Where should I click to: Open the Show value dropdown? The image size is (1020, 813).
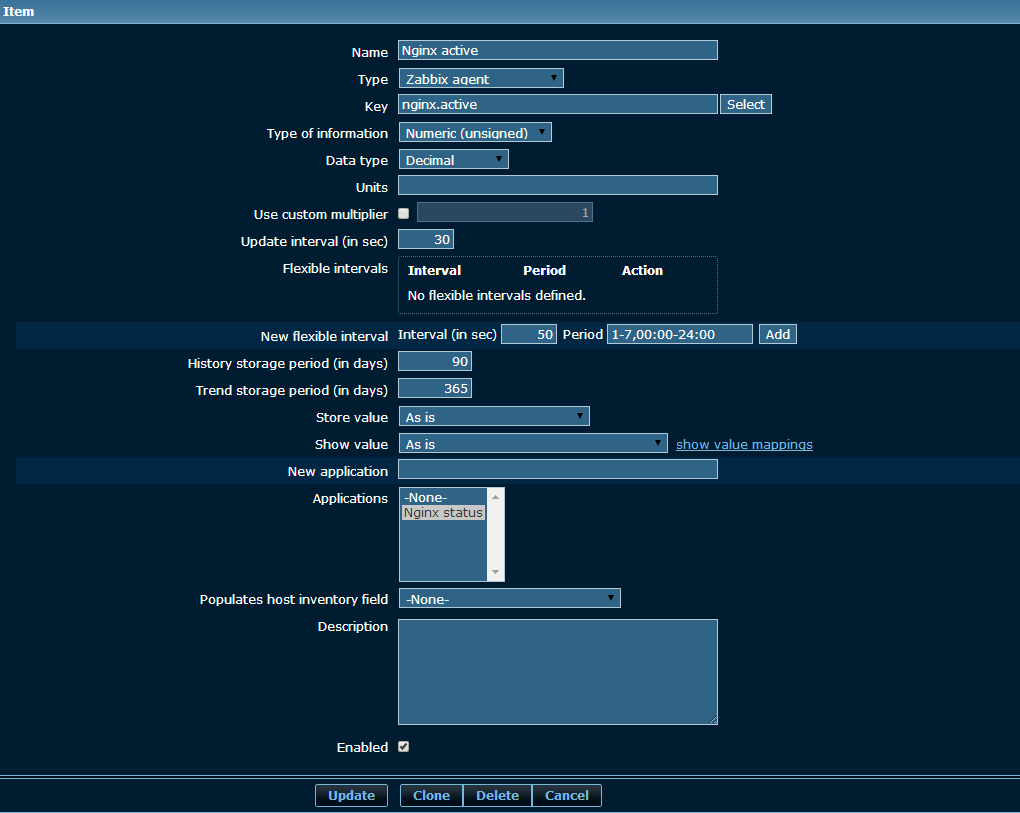coord(533,444)
